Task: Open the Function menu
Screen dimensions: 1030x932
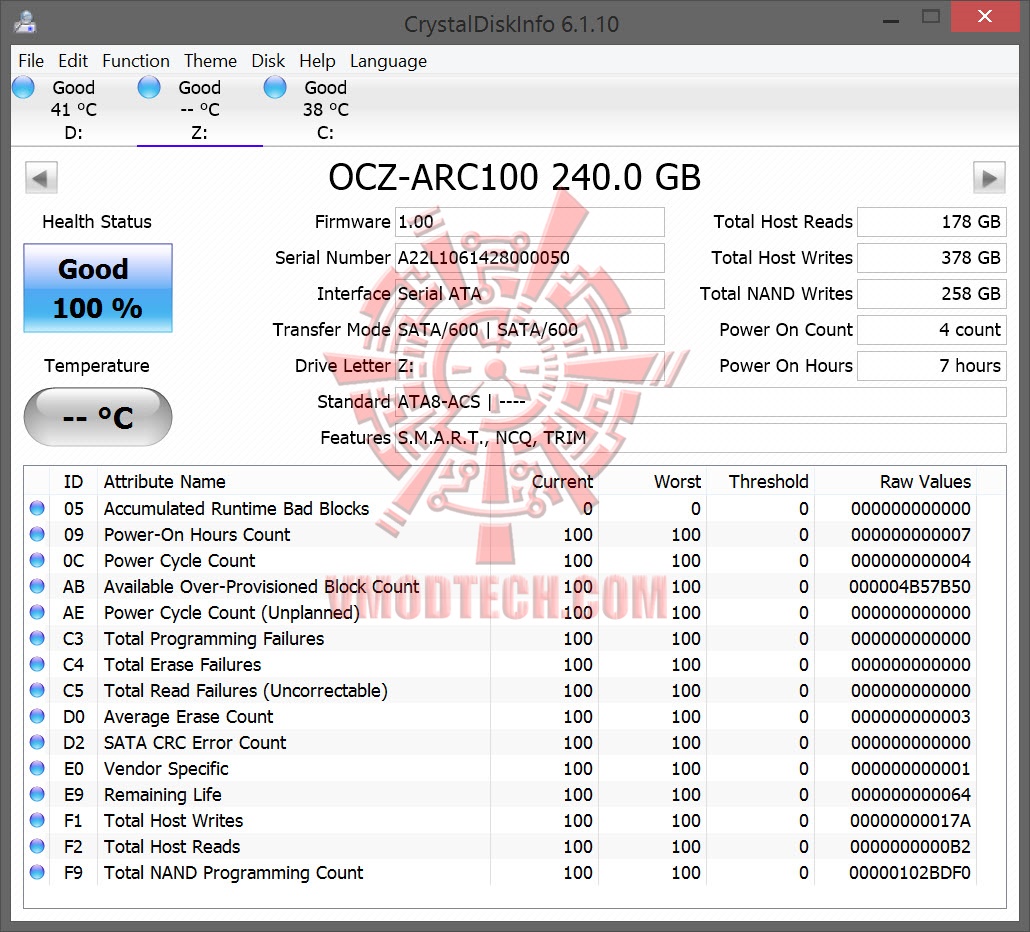Action: tap(136, 61)
